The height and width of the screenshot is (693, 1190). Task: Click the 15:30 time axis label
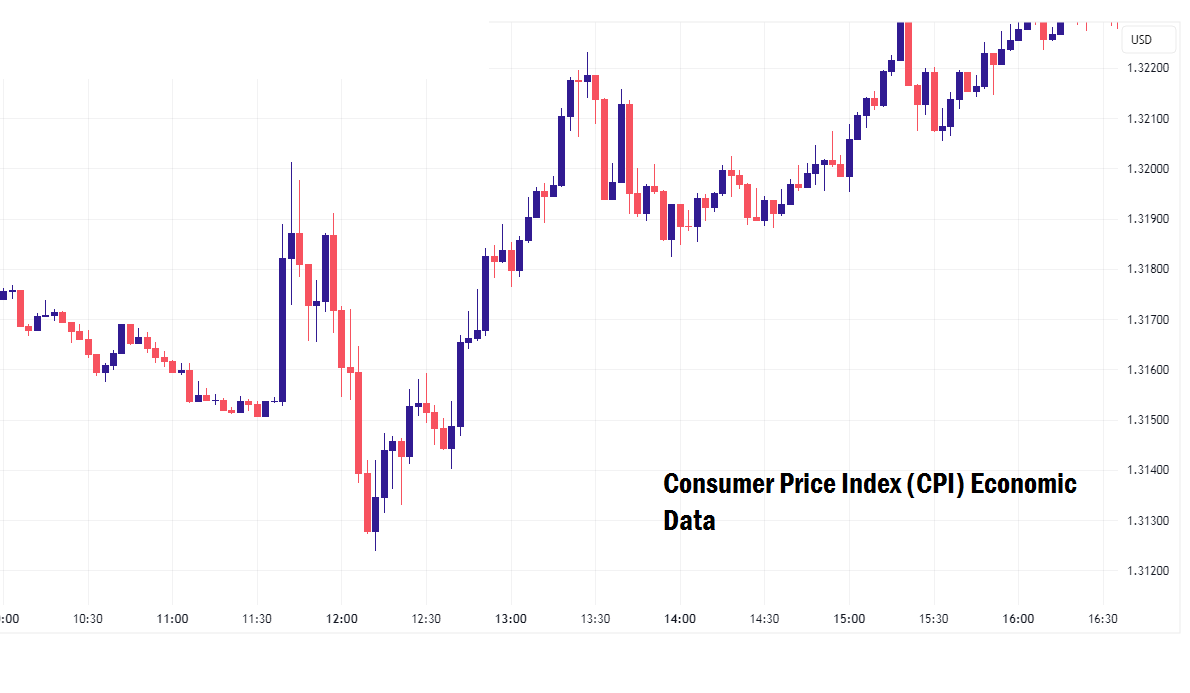tap(933, 619)
